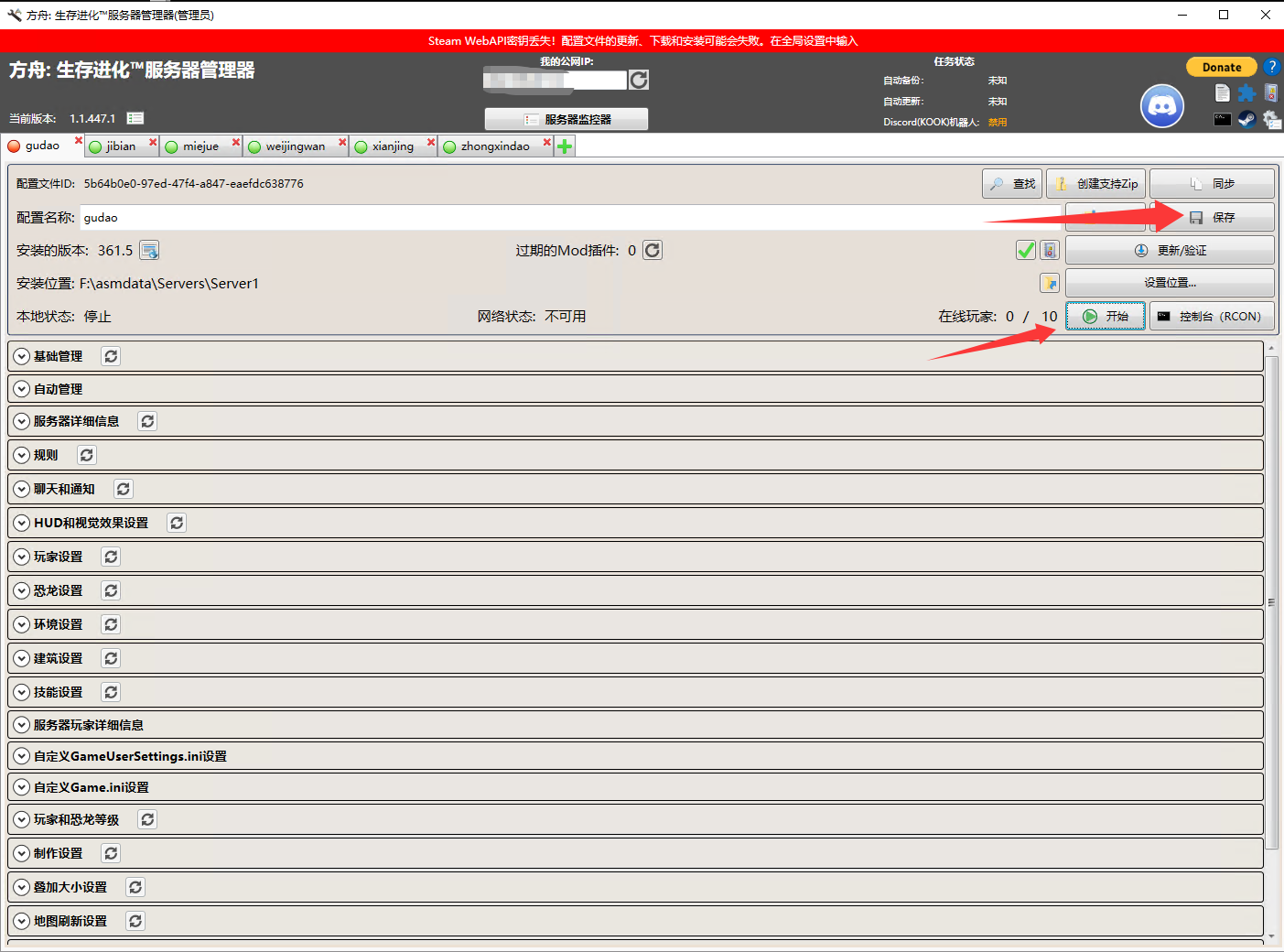Expand the 自定义Game.ini设置 section
Screen dimensions: 1284x952
click(22, 787)
